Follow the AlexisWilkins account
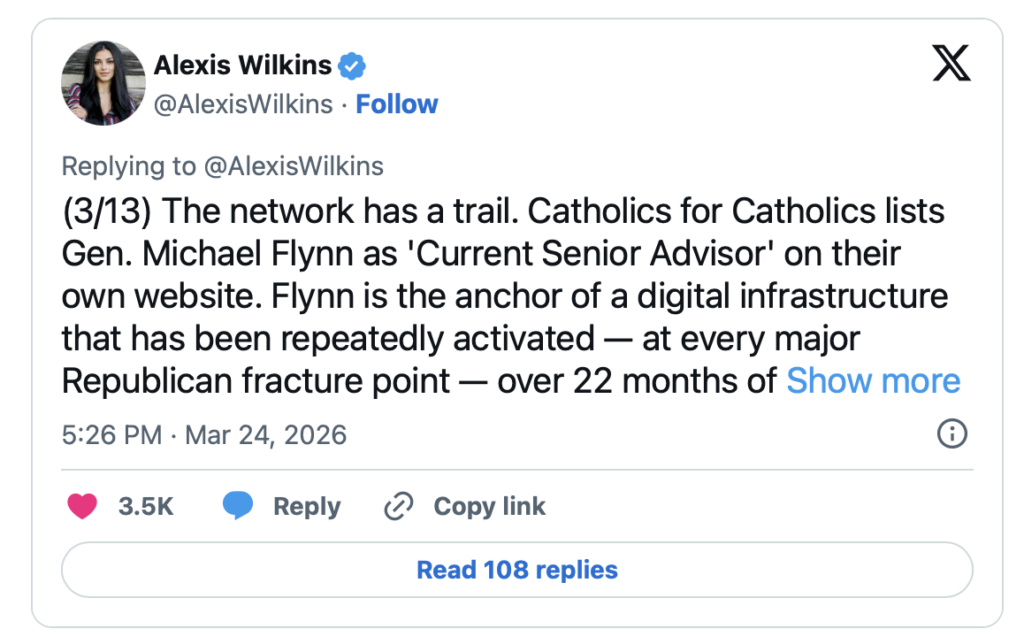The image size is (1024, 644). pos(397,104)
